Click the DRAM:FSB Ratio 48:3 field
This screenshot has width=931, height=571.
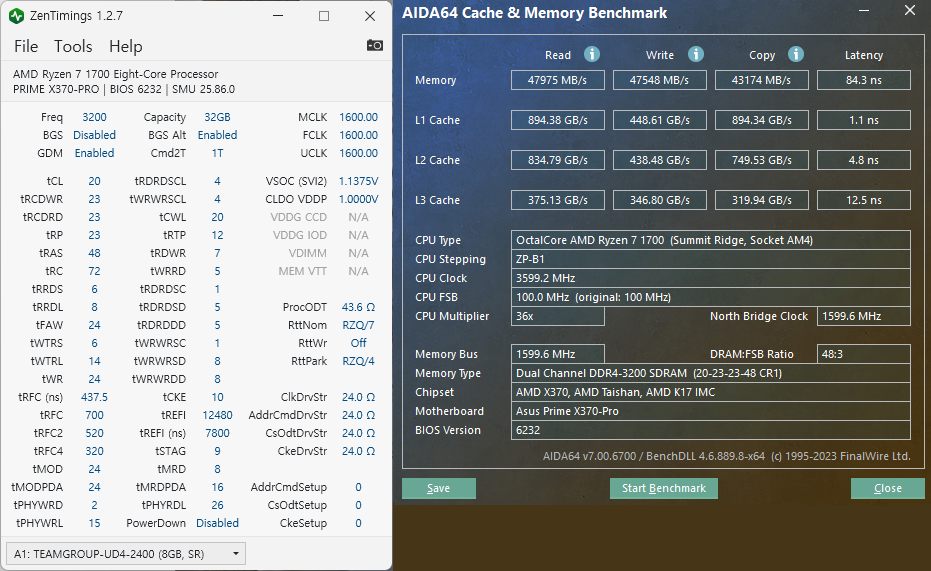864,354
